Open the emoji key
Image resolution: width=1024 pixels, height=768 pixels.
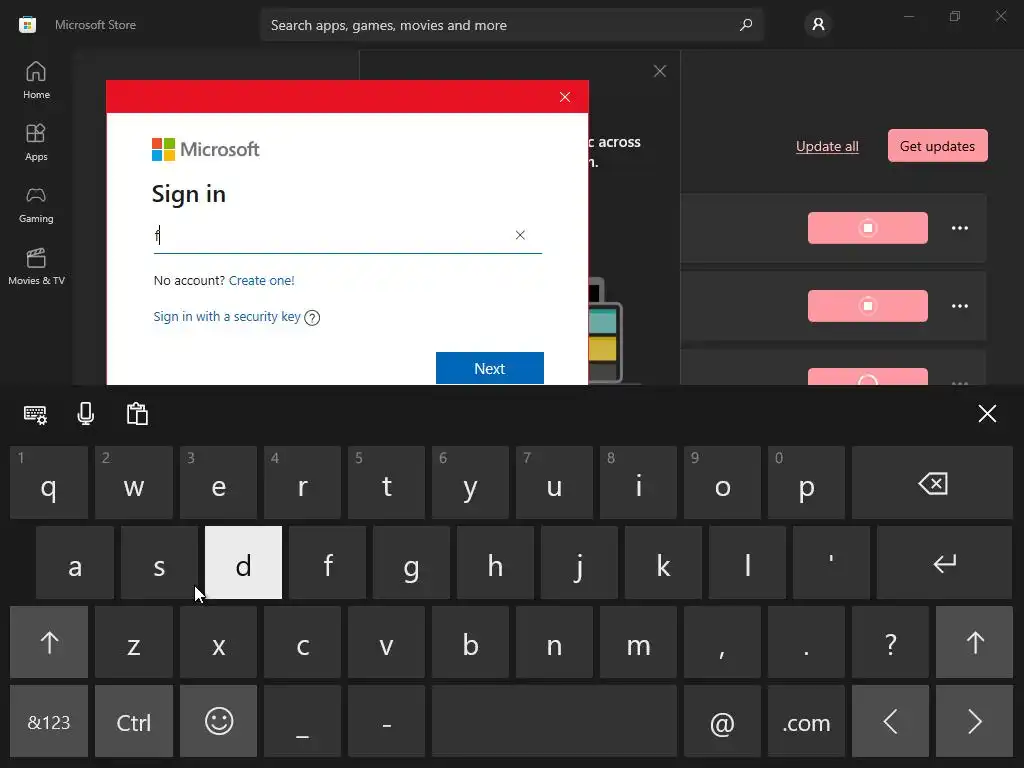click(219, 722)
